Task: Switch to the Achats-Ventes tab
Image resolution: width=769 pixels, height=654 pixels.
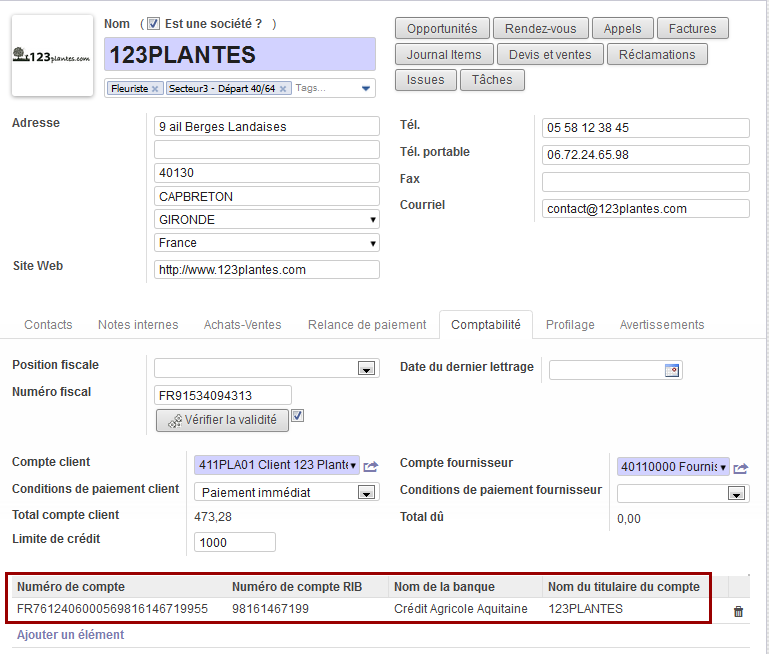Action: tap(243, 325)
